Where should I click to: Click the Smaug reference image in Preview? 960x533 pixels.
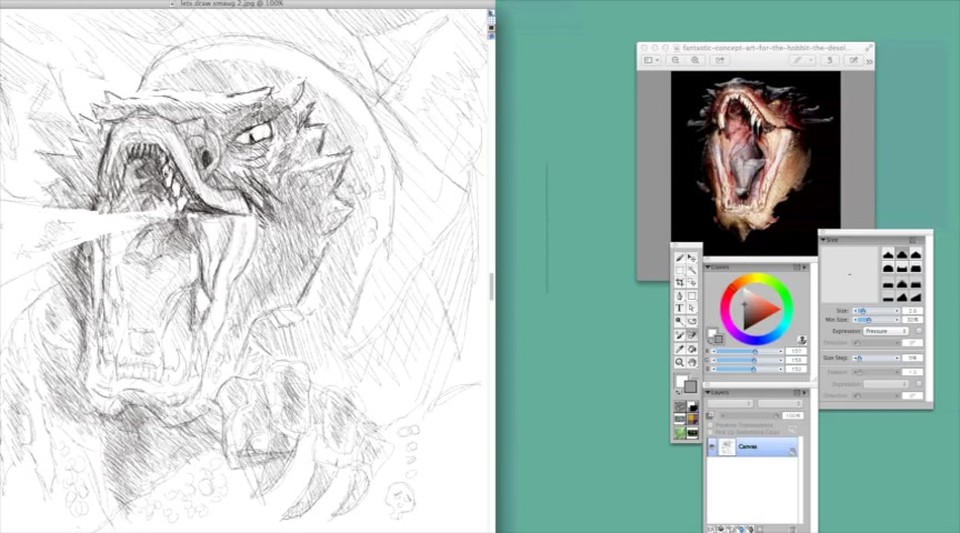point(756,162)
